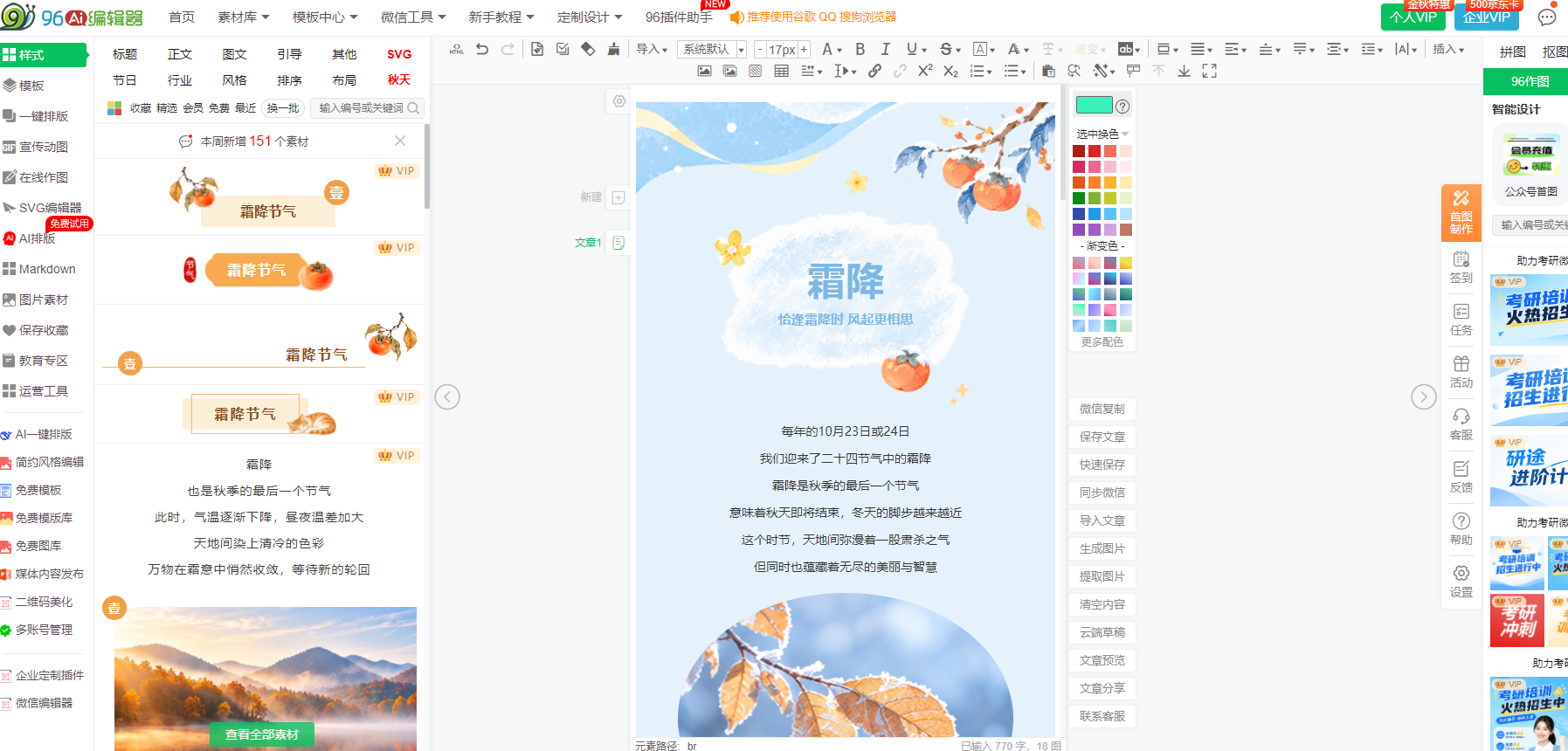Insert a single image from toolbar
Viewport: 1568px width, 751px height.
point(704,72)
